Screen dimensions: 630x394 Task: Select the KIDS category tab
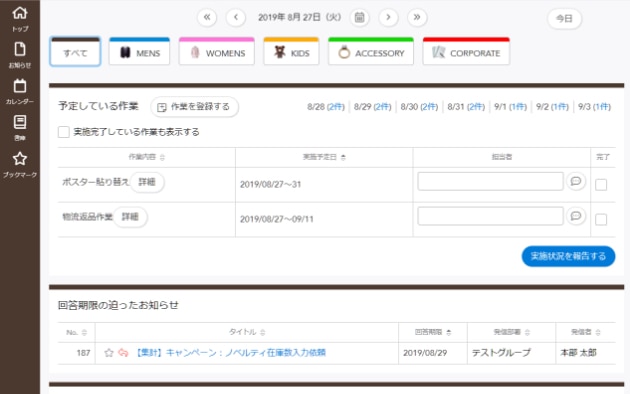pos(291,52)
